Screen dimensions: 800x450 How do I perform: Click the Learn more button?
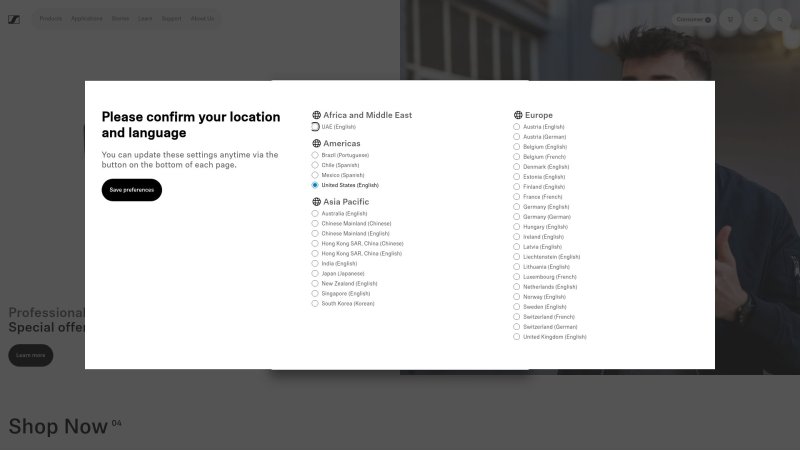pyautogui.click(x=30, y=355)
